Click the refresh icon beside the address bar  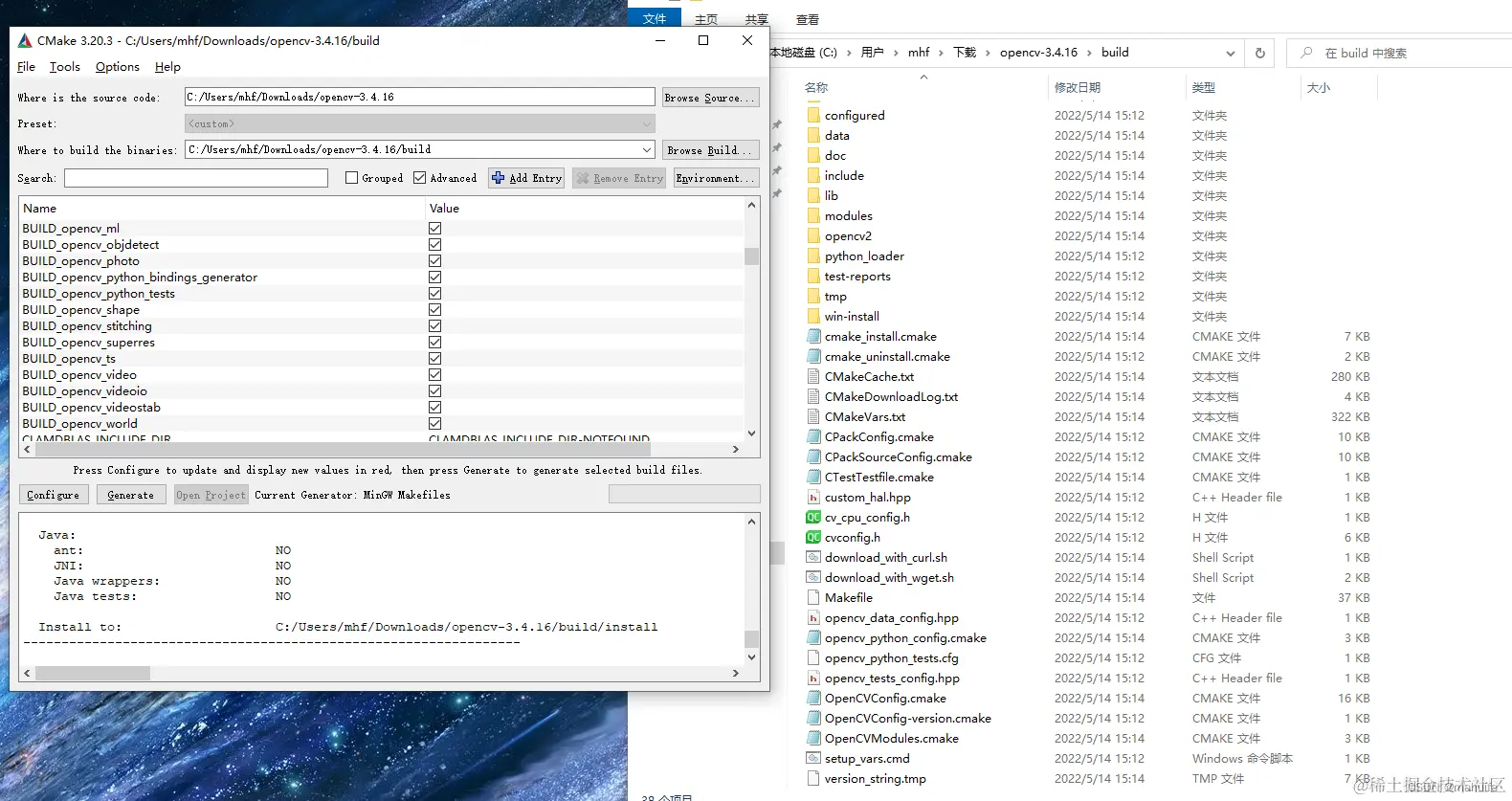pos(1260,53)
